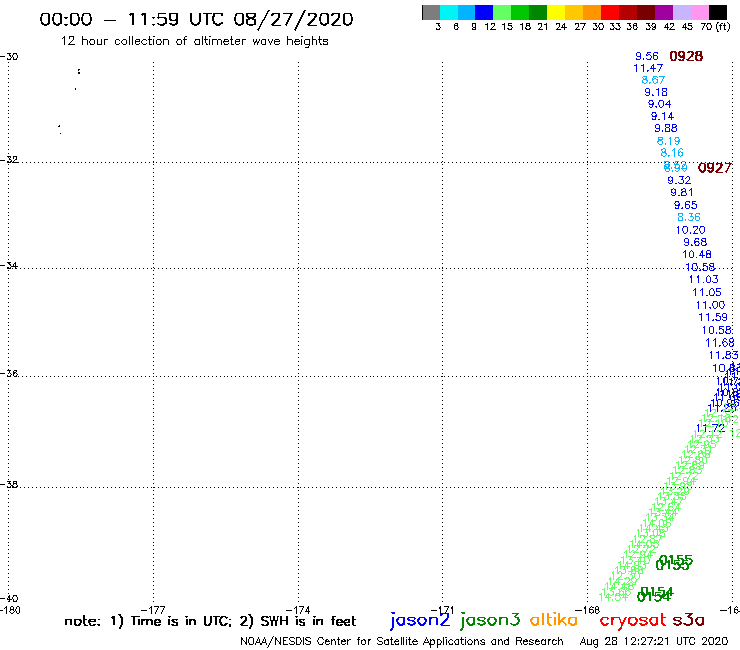
Task: Click the 10.48 wave height value
Action: click(697, 254)
